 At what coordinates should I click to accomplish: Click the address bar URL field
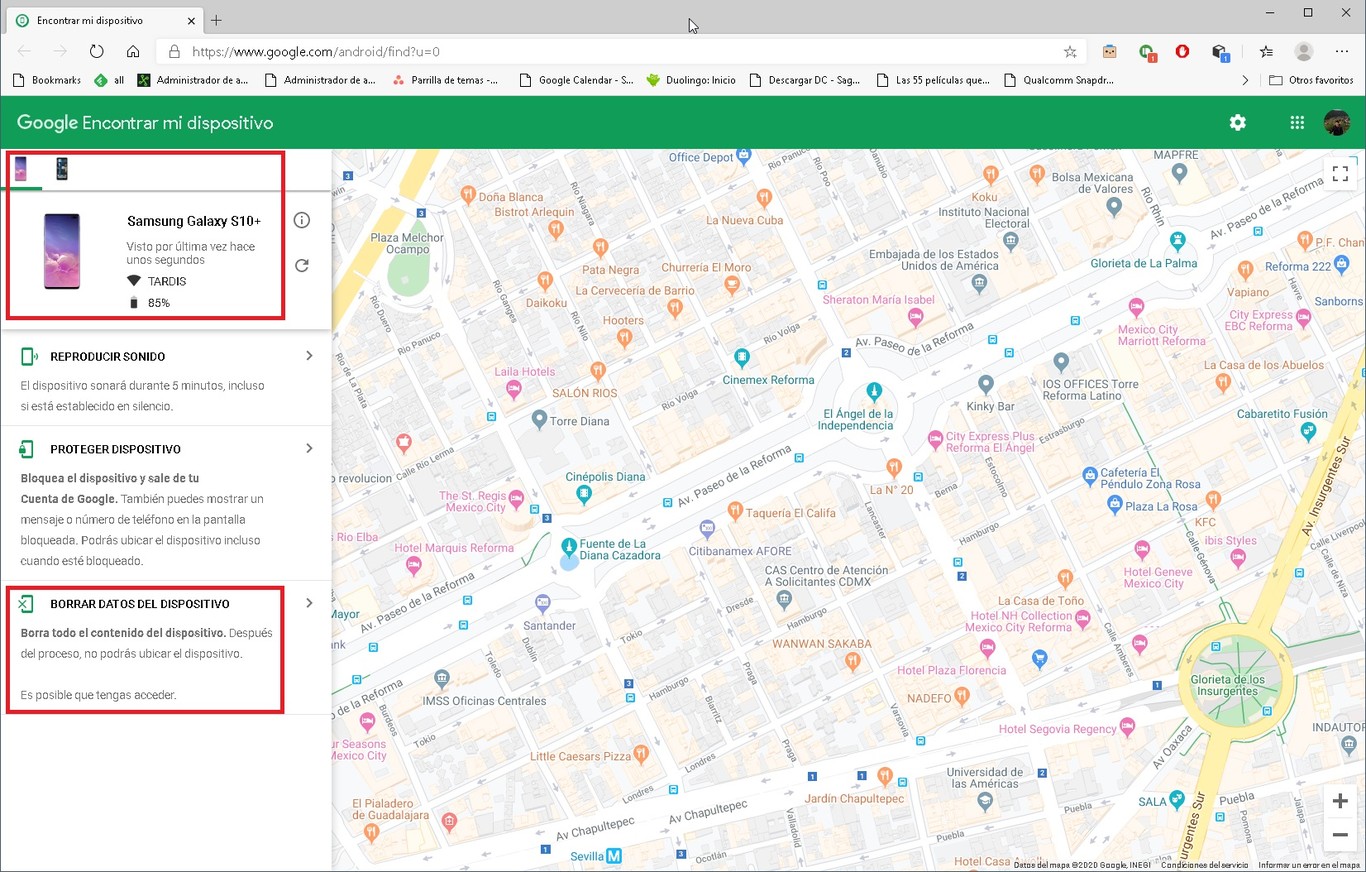point(620,51)
